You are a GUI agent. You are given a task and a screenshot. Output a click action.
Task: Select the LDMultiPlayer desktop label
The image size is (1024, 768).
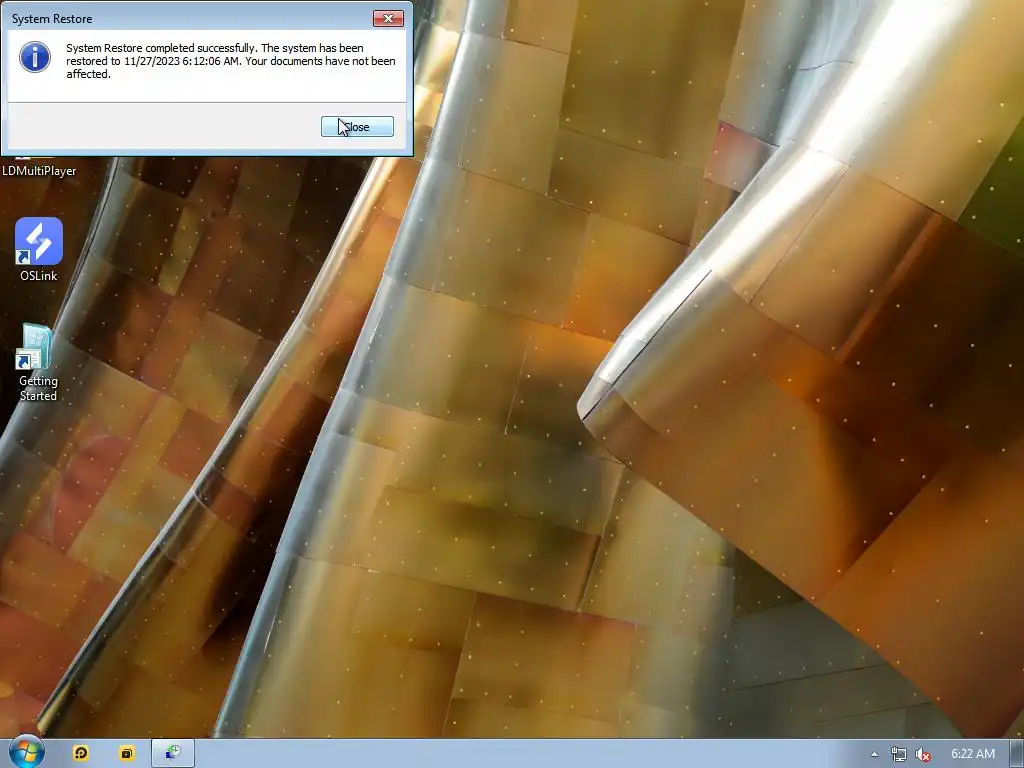[39, 170]
